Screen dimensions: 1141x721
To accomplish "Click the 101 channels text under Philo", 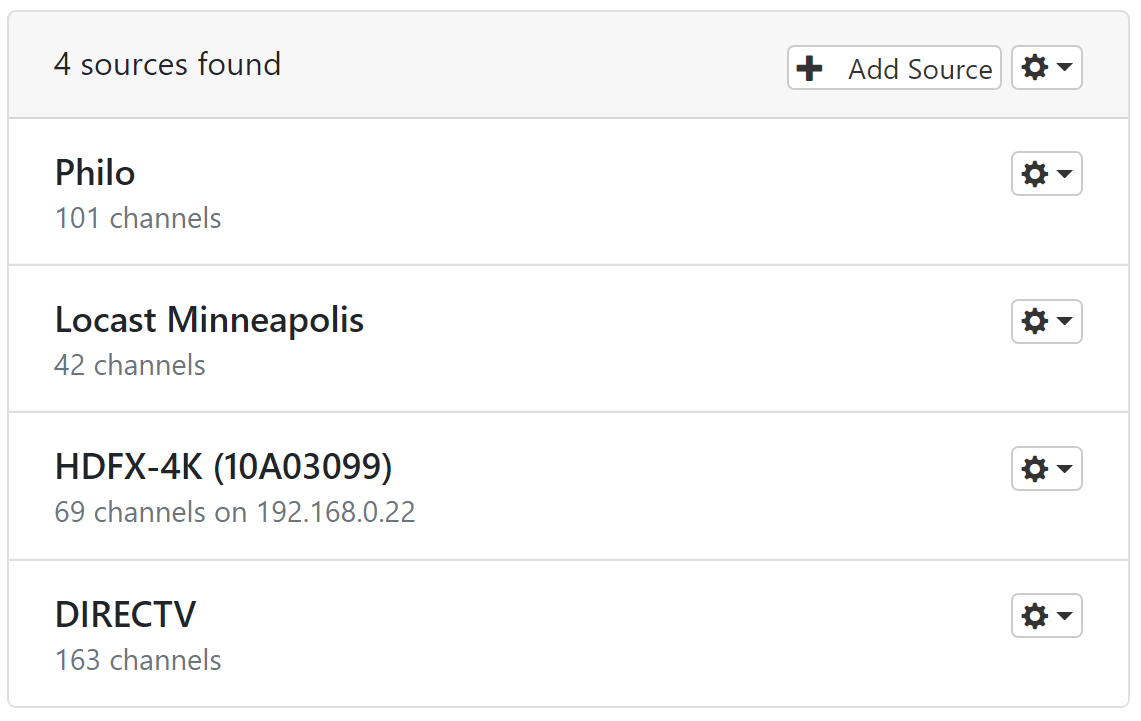I will [138, 218].
